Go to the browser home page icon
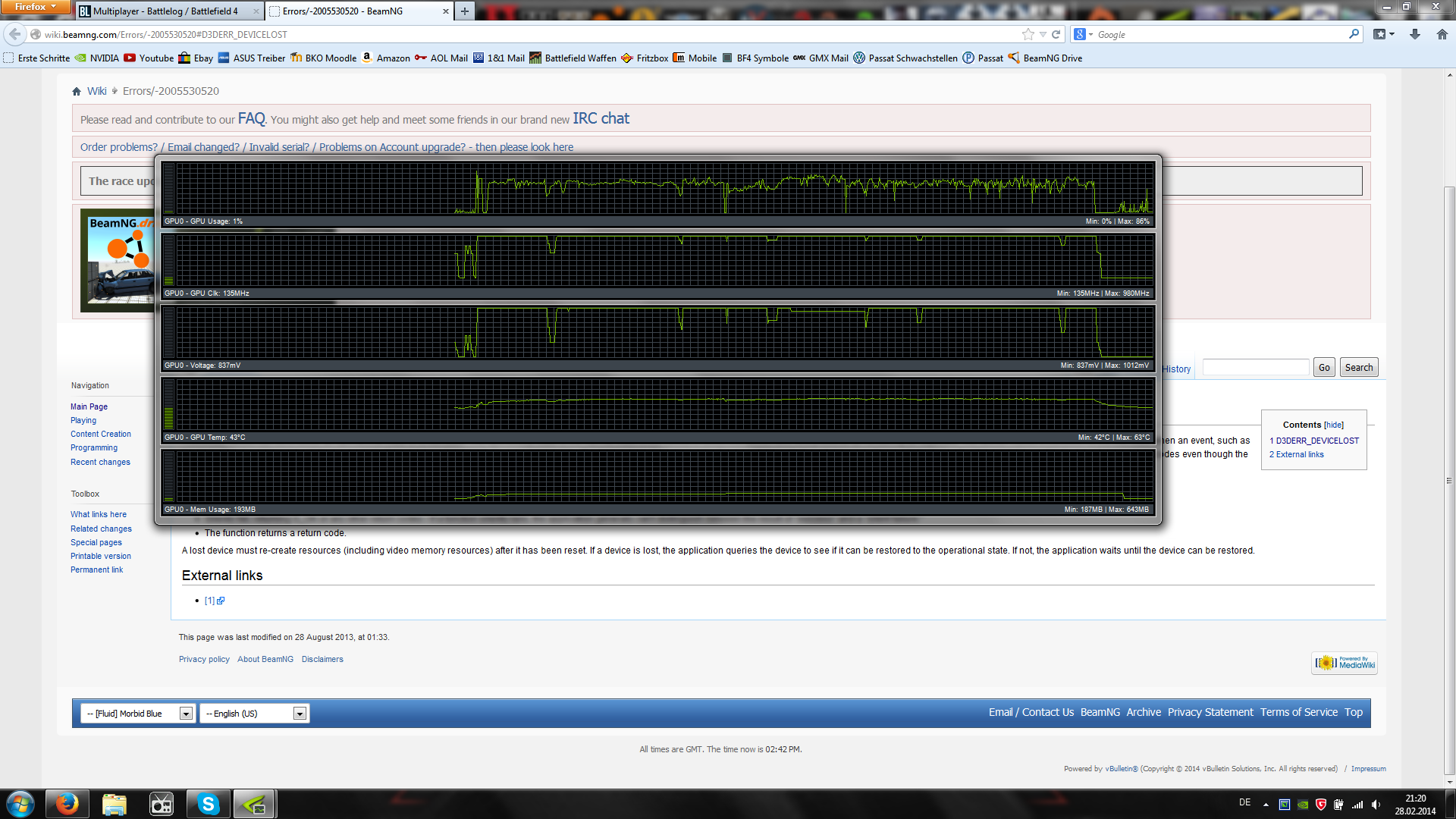 pos(1442,34)
